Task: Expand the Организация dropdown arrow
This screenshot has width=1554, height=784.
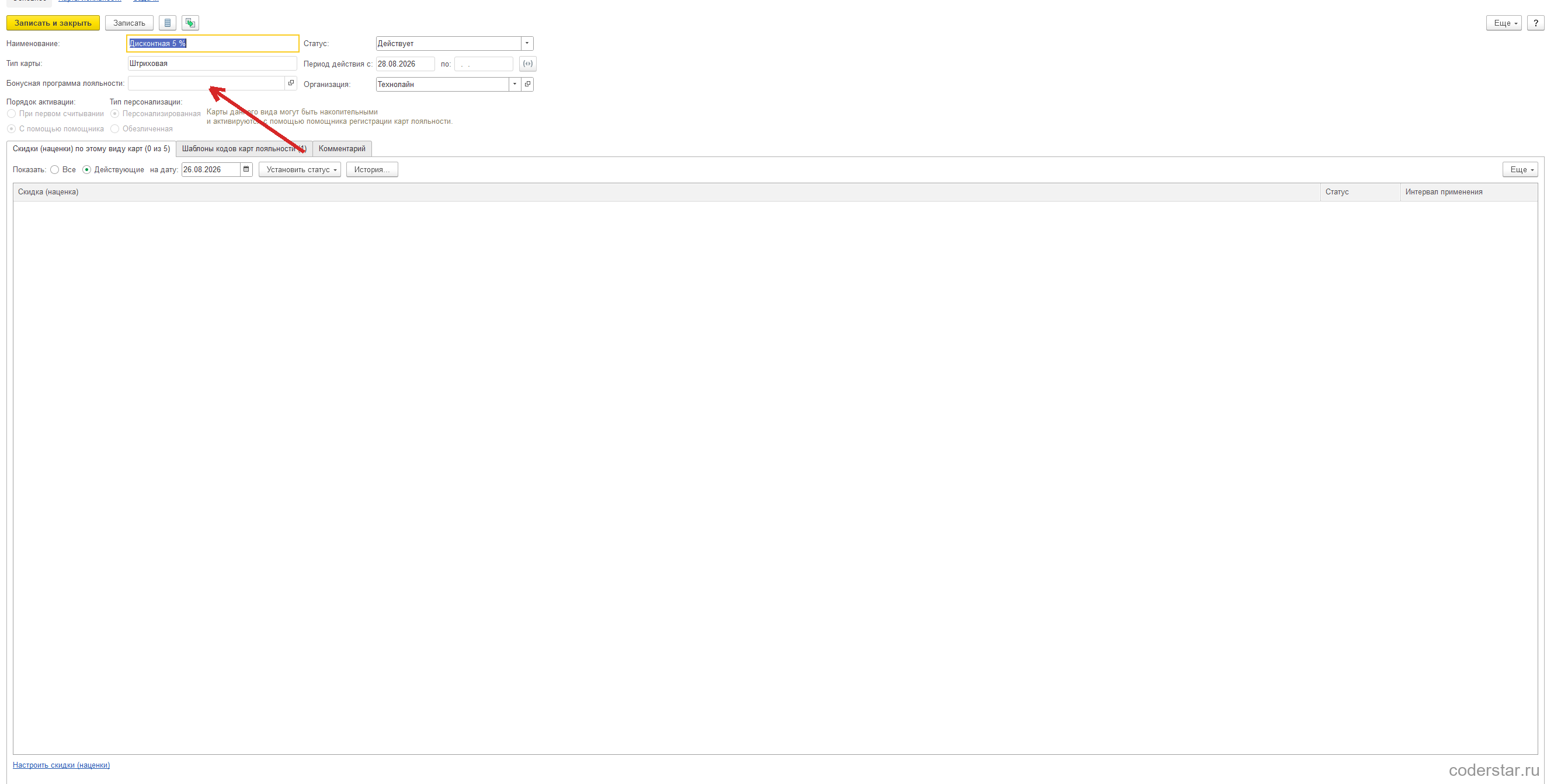Action: [x=514, y=85]
